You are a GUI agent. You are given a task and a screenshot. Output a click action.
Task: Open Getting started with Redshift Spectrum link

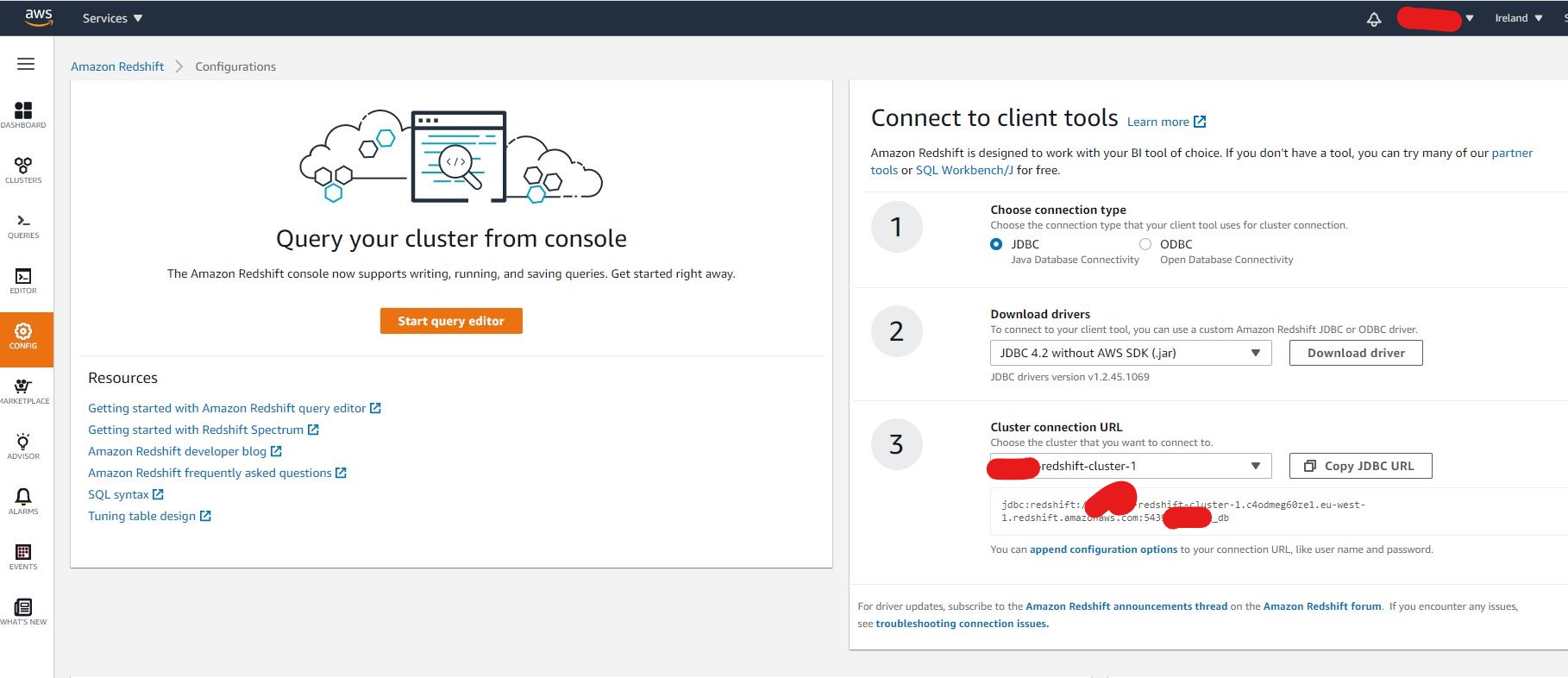coord(196,430)
